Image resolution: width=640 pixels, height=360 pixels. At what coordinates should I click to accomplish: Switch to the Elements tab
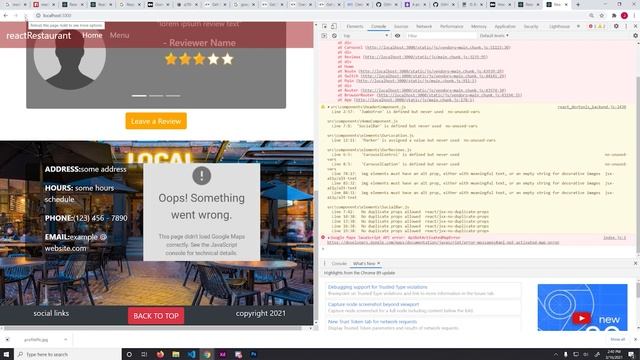355,27
